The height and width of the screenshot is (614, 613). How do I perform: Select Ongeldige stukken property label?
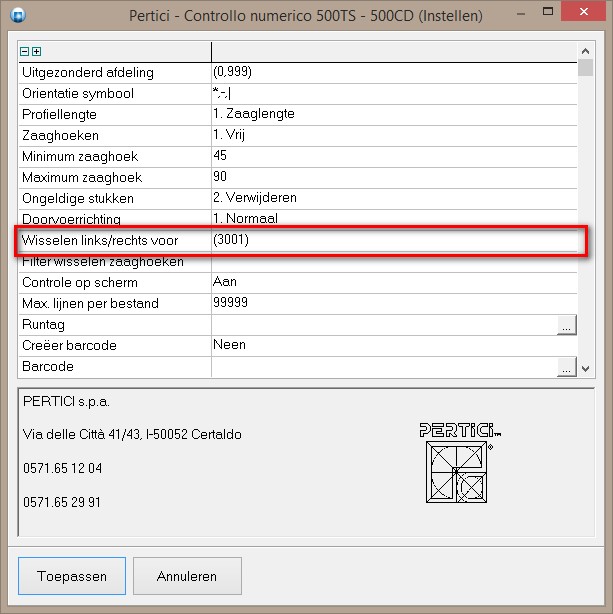click(x=78, y=199)
